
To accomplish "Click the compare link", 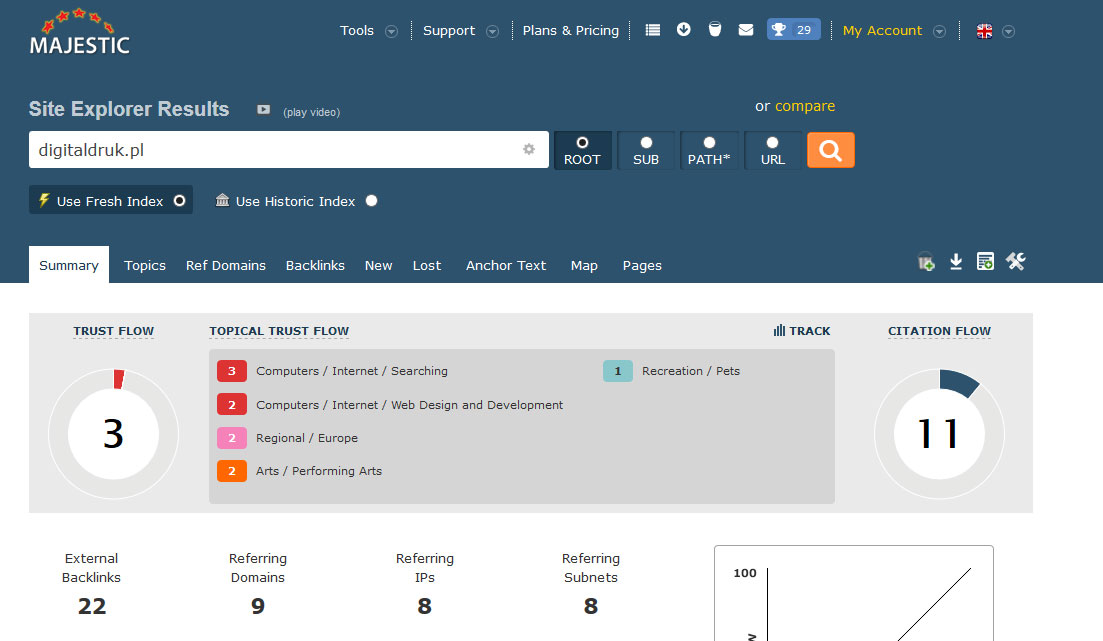I will pyautogui.click(x=805, y=106).
